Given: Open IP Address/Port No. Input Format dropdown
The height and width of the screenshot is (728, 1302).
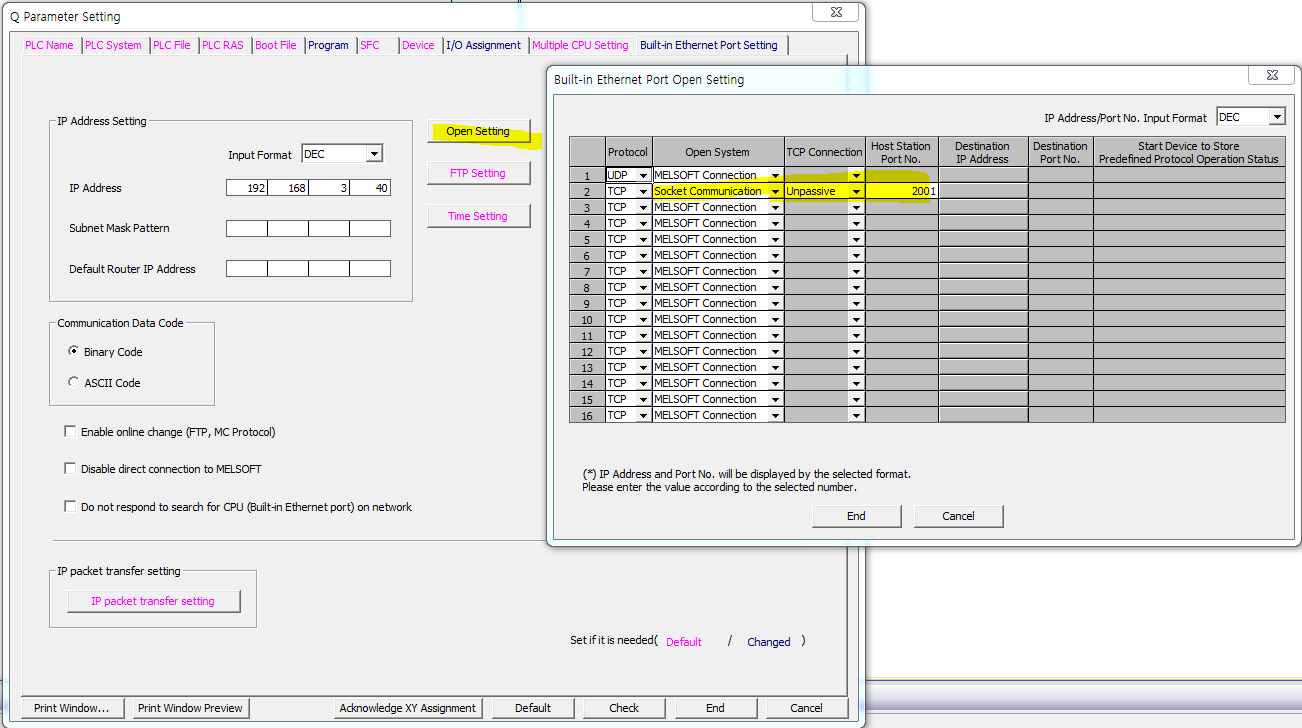Looking at the screenshot, I should [1277, 117].
